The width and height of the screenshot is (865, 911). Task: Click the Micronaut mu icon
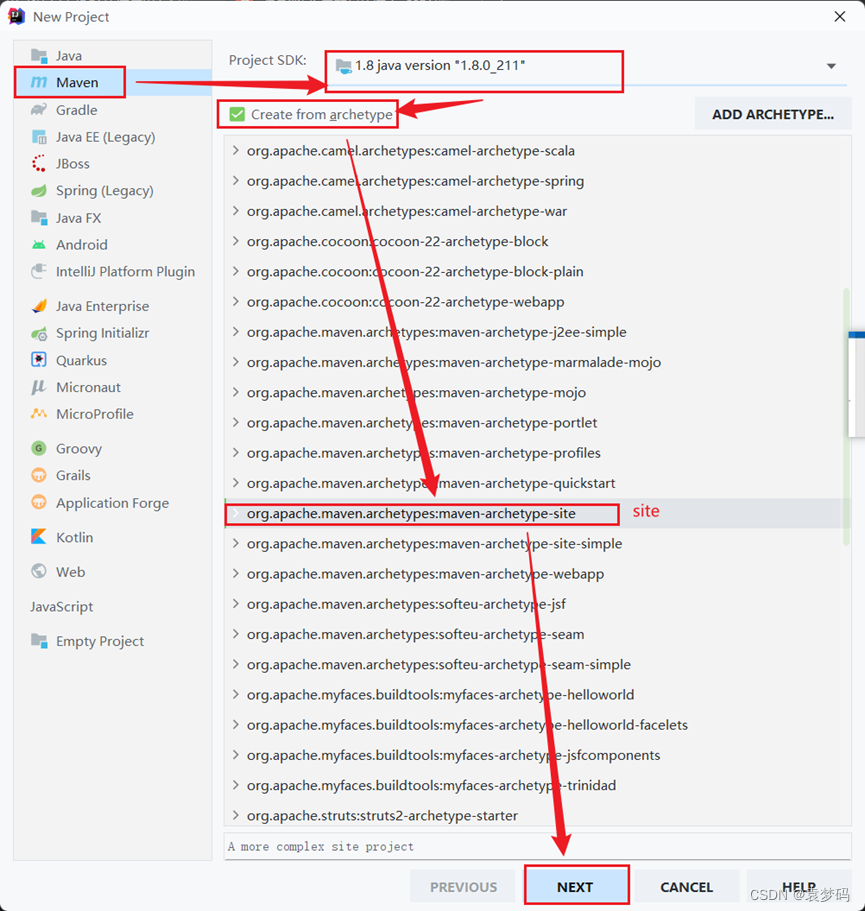pos(39,387)
